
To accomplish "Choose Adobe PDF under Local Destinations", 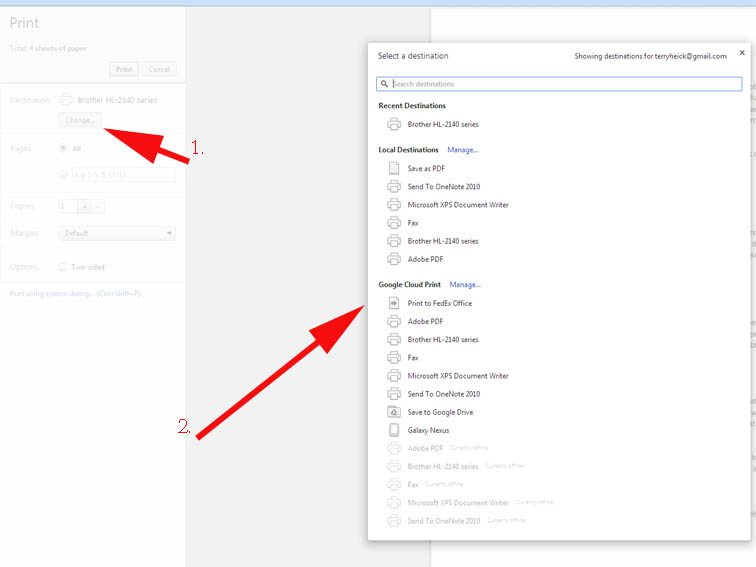I will [x=428, y=259].
